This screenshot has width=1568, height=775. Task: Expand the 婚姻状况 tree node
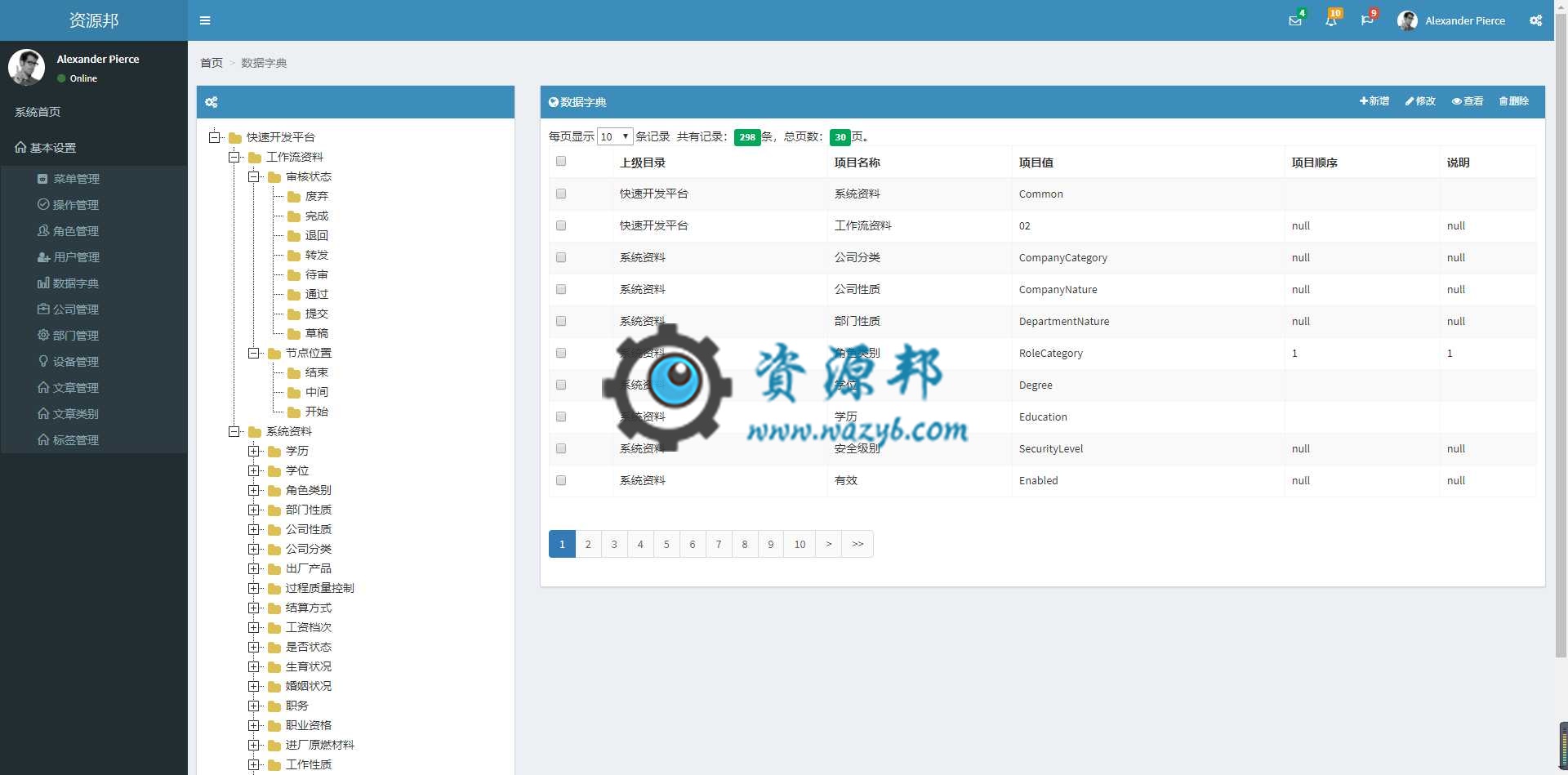[254, 686]
